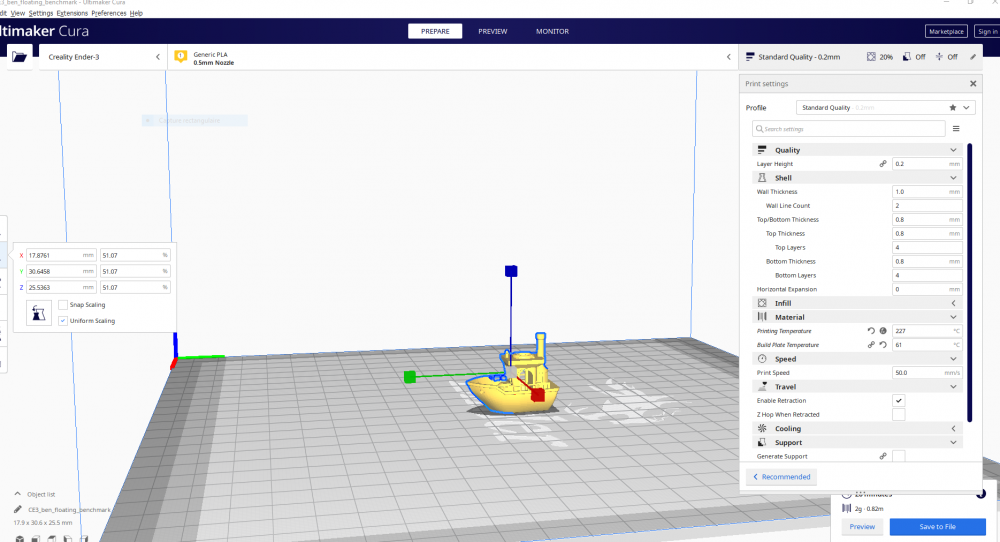The height and width of the screenshot is (542, 1000).
Task: Click the Search settings field
Action: [848, 129]
